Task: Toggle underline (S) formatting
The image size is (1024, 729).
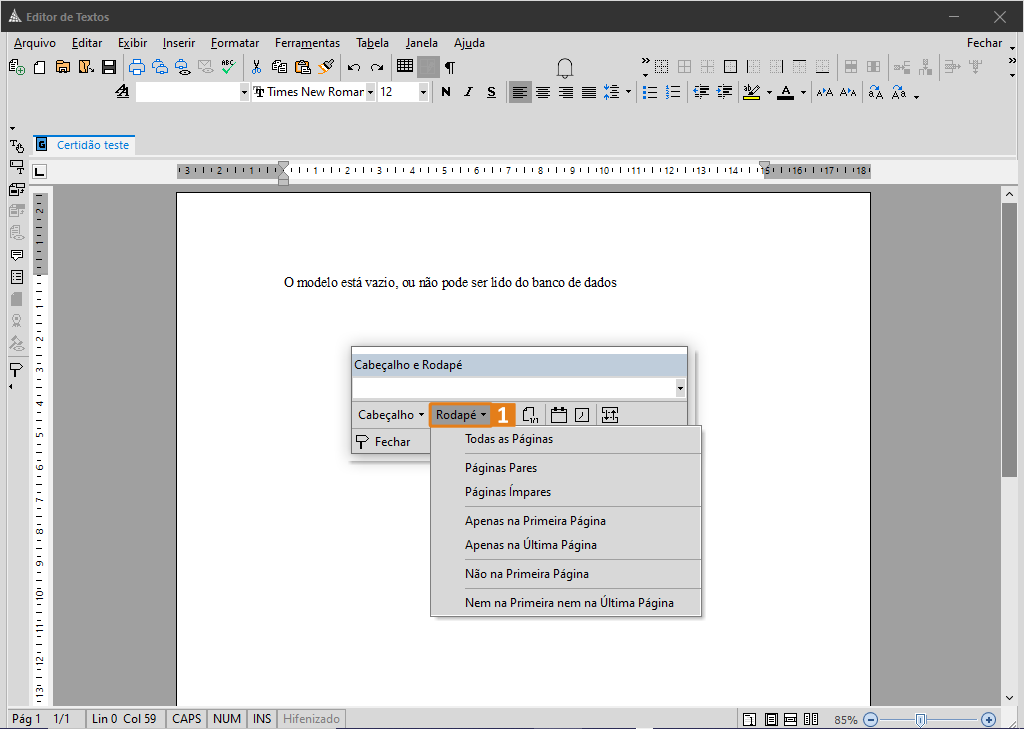Action: [x=491, y=92]
